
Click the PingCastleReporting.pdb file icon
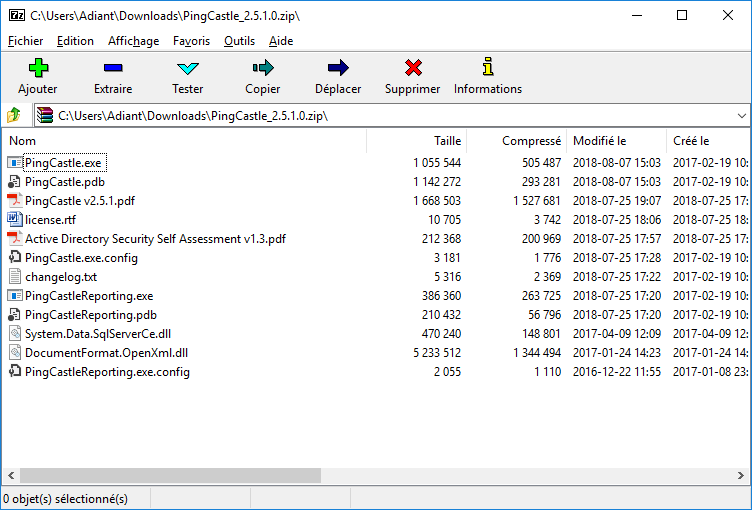pos(14,315)
